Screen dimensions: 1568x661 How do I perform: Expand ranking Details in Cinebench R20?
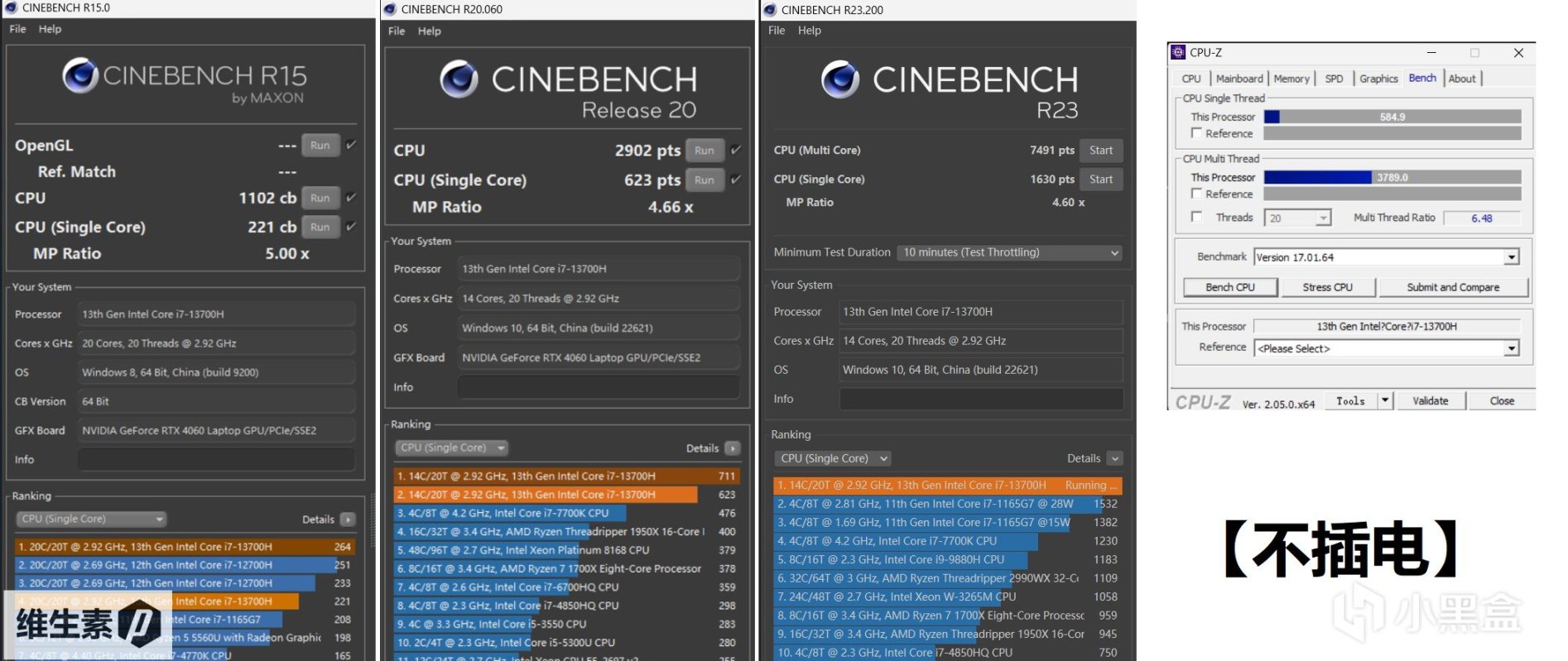(732, 448)
